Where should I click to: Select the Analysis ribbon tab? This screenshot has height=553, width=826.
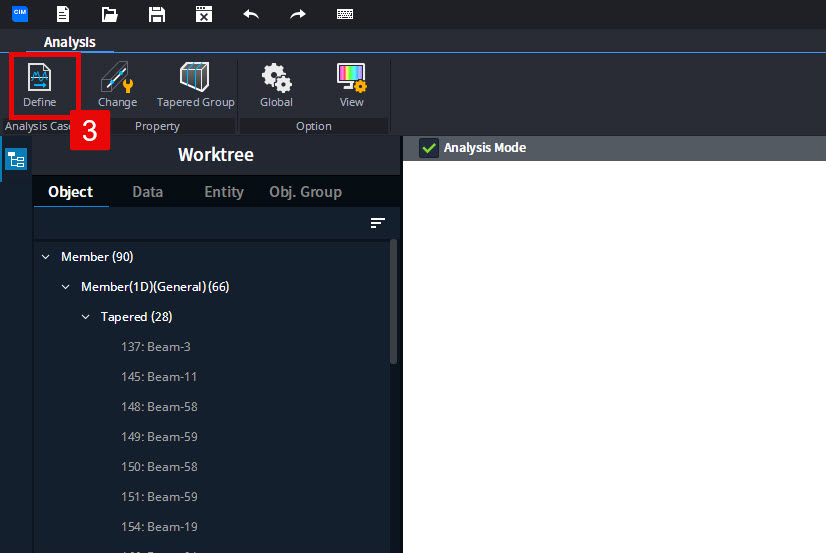[x=70, y=42]
